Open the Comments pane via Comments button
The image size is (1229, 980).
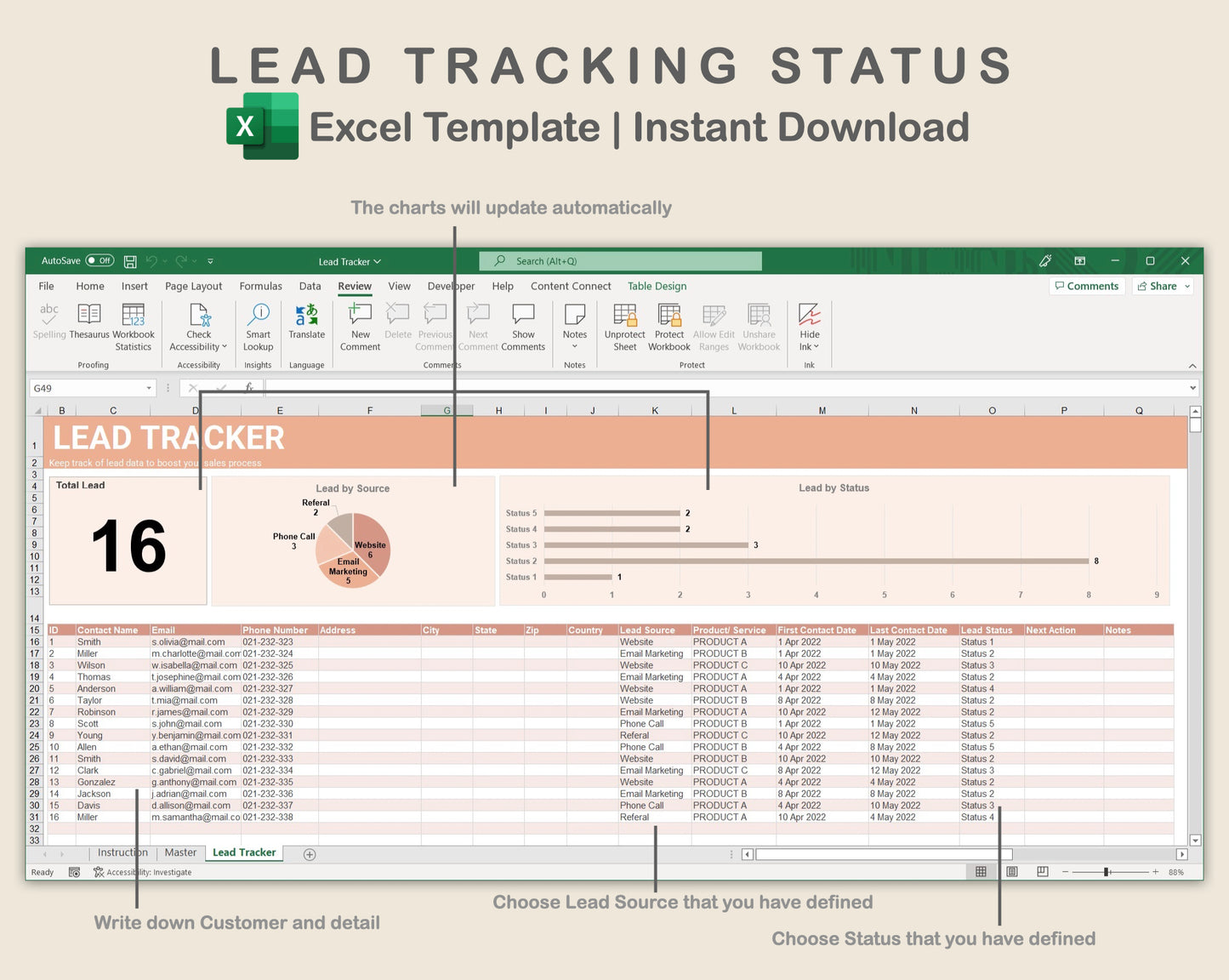tap(1087, 286)
